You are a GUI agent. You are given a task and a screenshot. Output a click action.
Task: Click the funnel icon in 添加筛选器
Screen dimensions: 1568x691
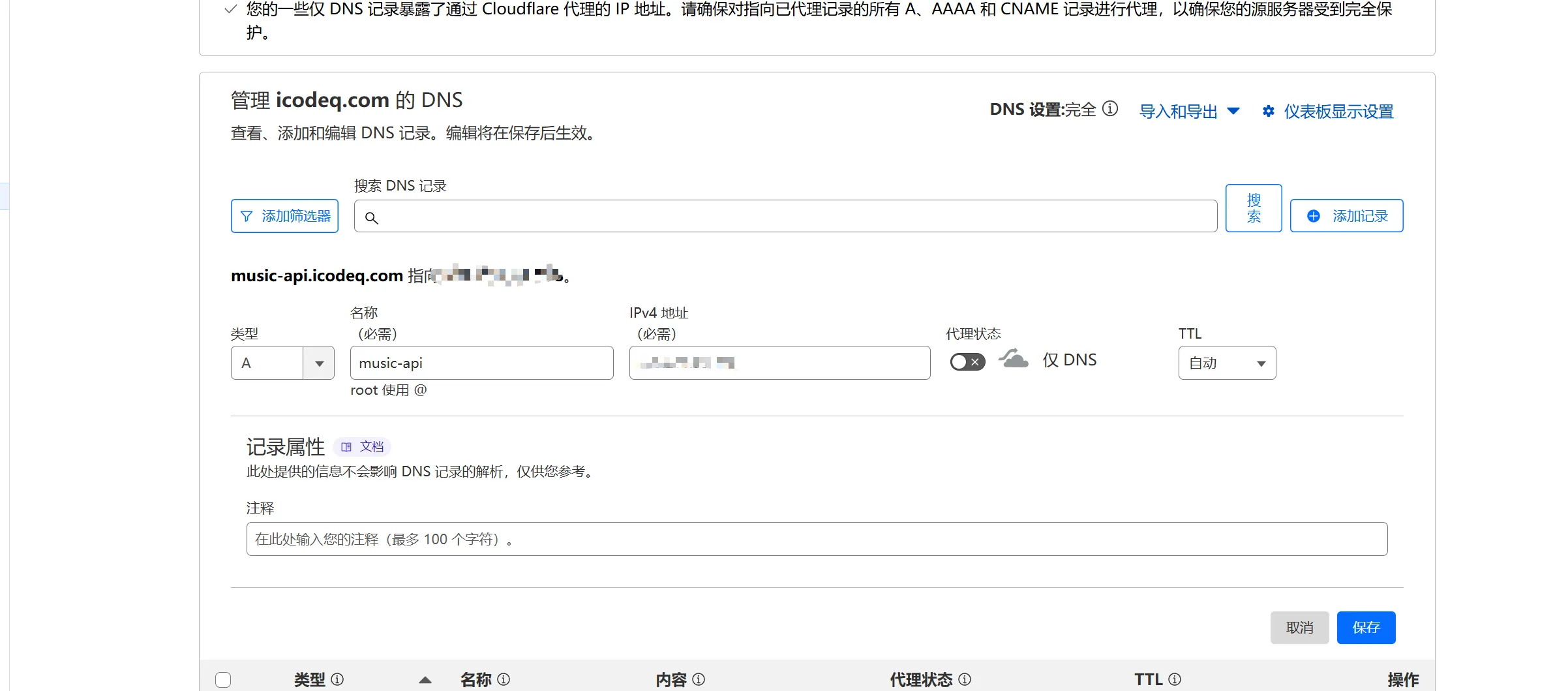(x=246, y=216)
